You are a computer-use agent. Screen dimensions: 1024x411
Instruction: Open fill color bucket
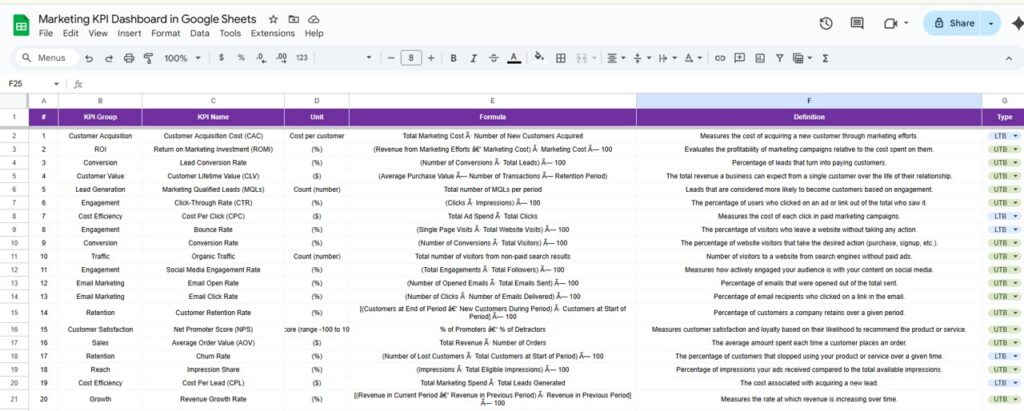click(539, 58)
